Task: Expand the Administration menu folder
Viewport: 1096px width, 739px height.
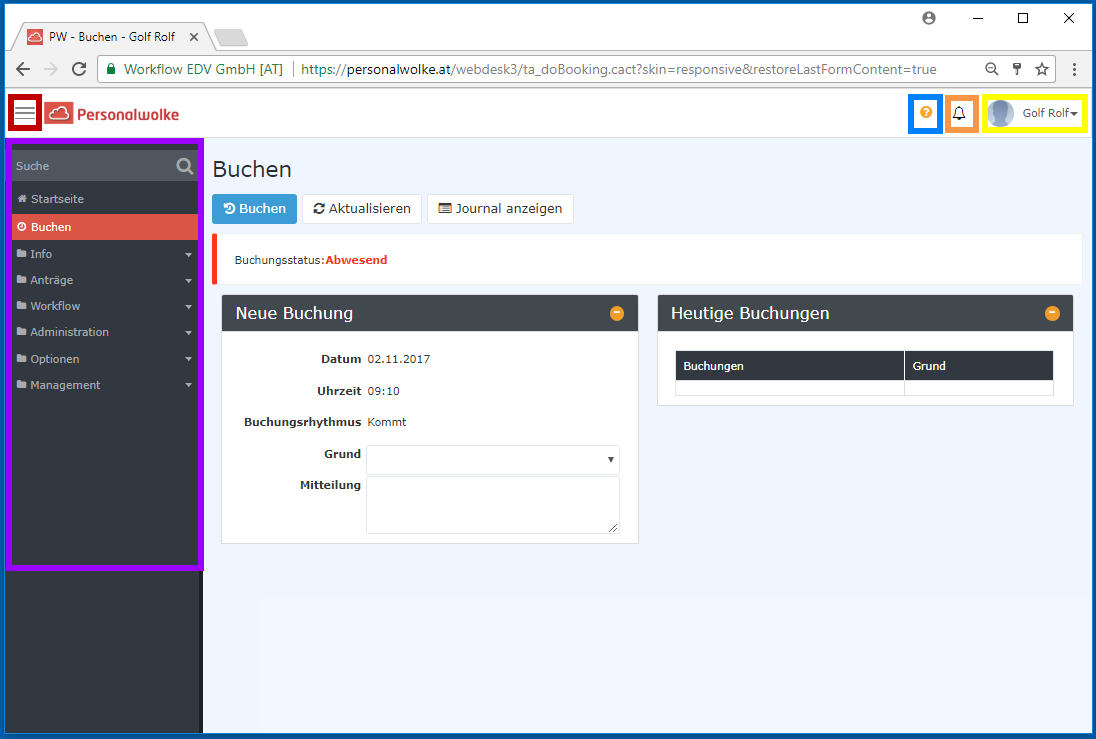Action: [104, 332]
